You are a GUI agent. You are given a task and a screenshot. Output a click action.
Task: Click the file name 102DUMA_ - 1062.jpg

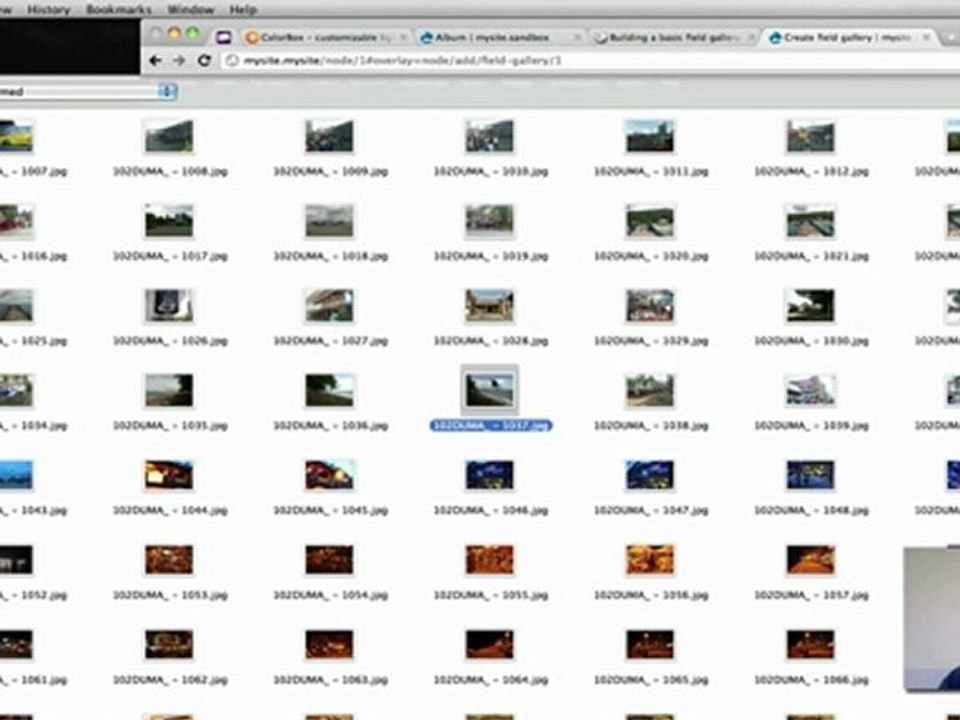[170, 680]
